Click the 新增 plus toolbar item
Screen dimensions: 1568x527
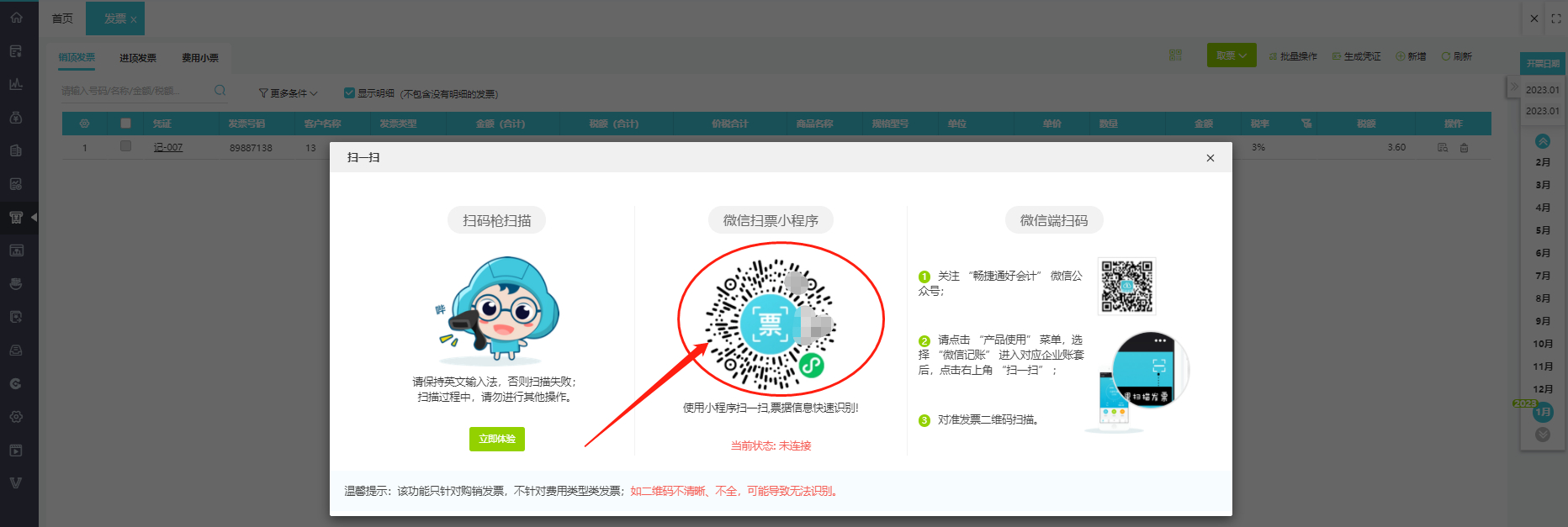(1412, 56)
